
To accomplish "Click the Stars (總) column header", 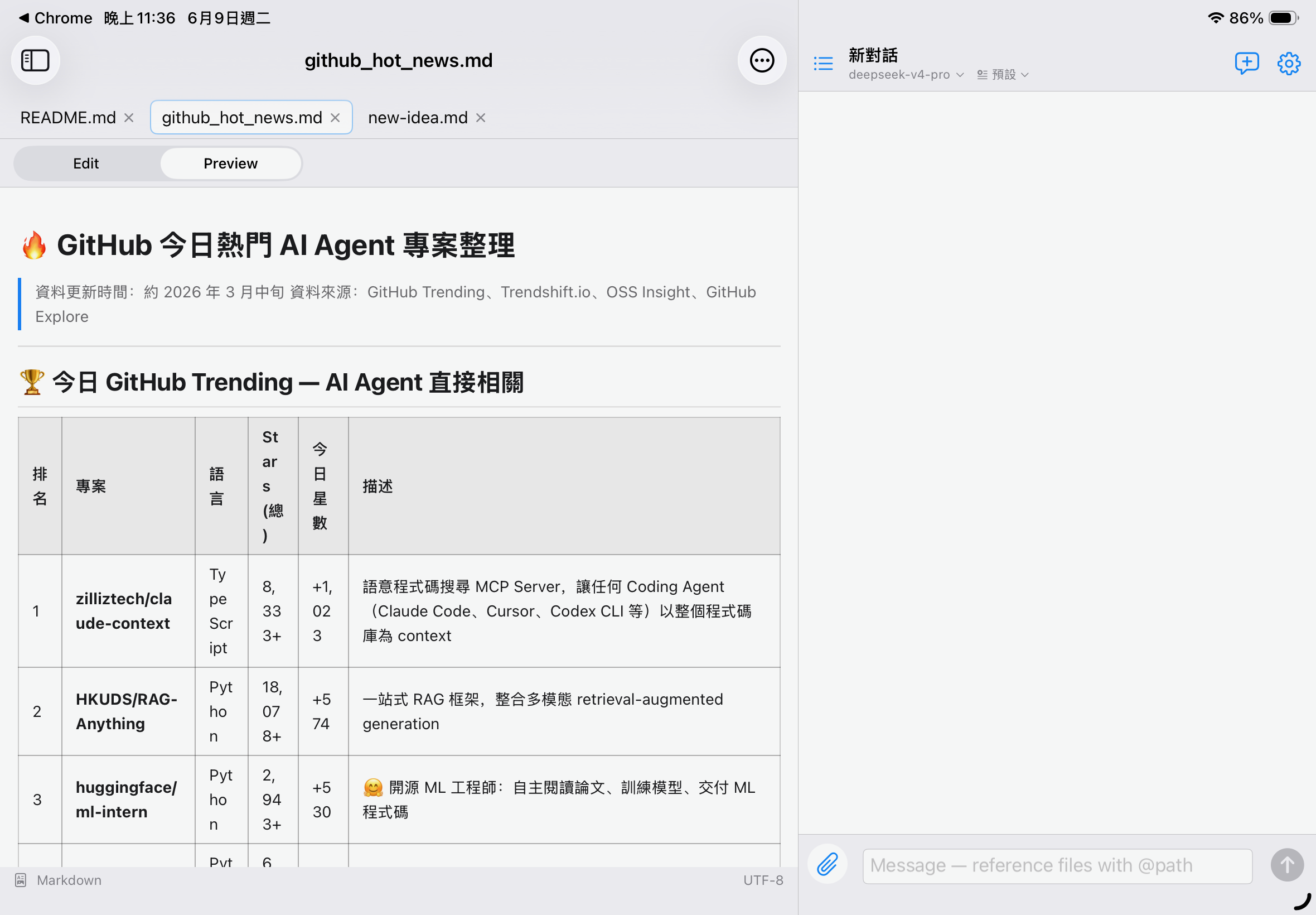I will pyautogui.click(x=272, y=486).
